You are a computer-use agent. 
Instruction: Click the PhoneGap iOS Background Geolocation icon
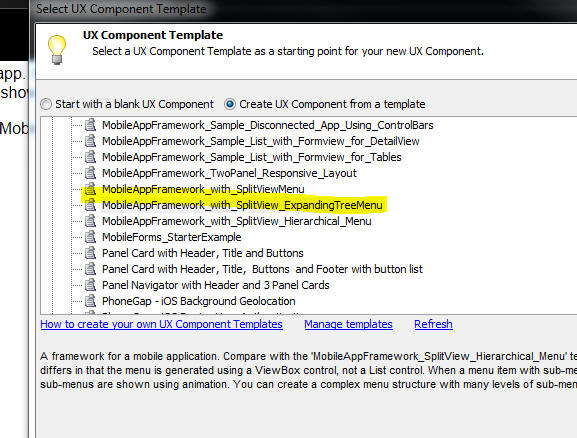point(90,301)
